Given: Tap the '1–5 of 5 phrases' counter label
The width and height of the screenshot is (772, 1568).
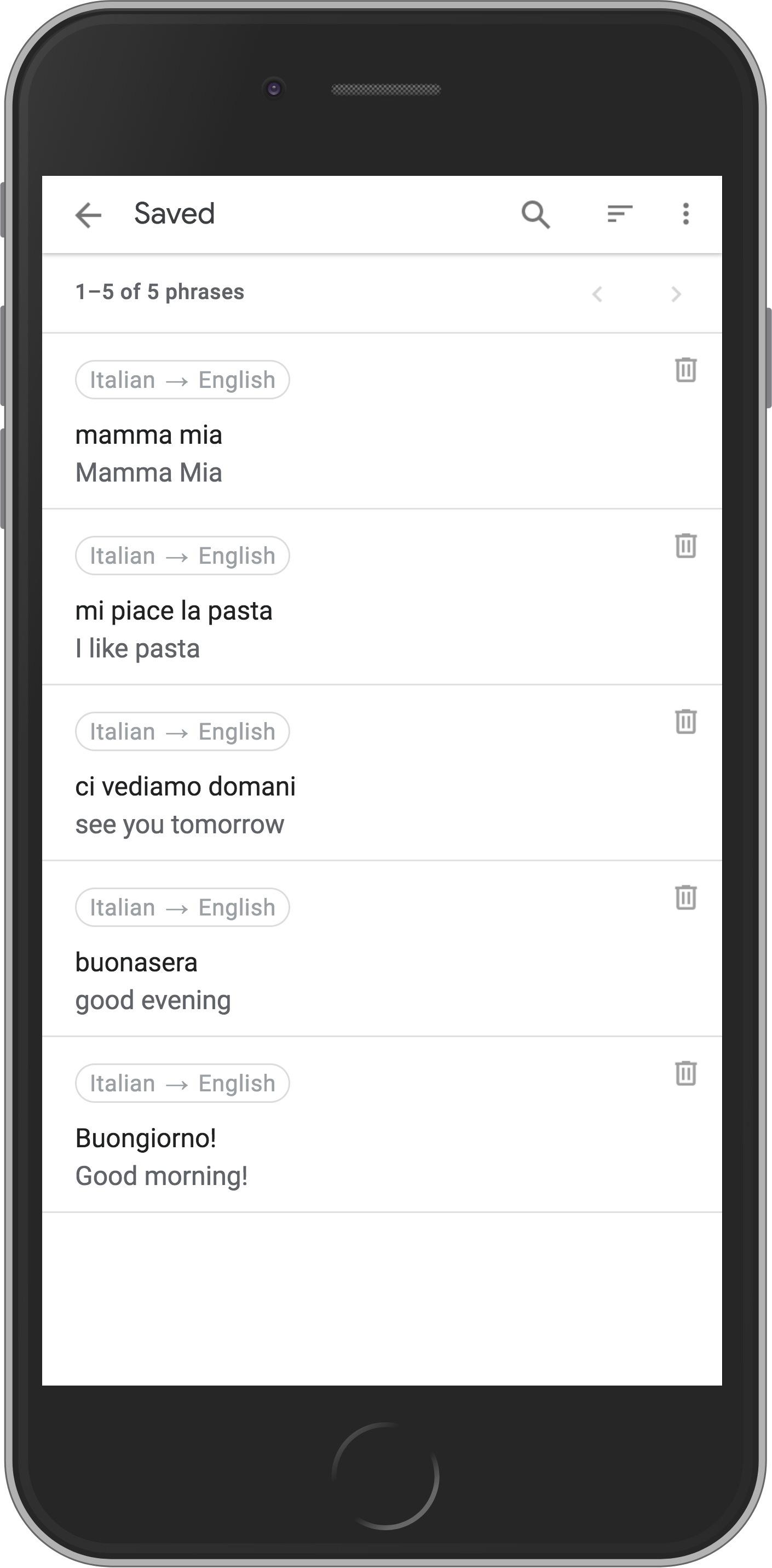Looking at the screenshot, I should coord(159,291).
